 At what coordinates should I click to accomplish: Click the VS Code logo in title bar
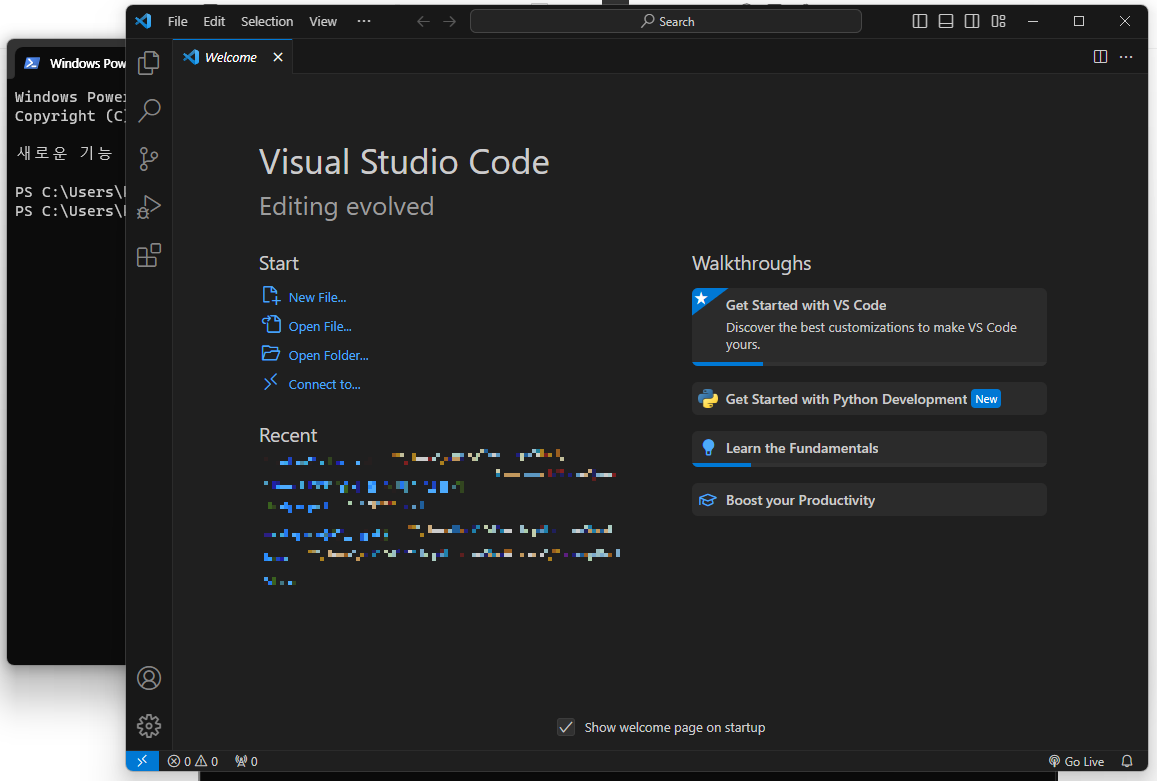click(x=143, y=21)
